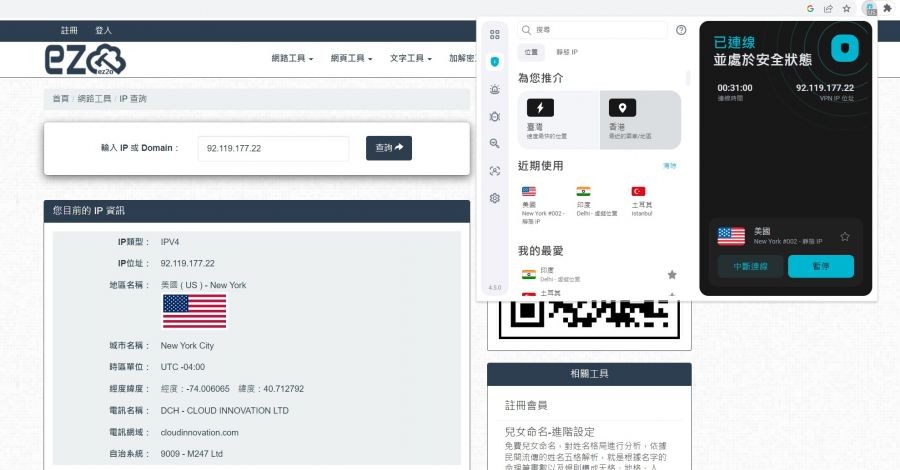Select Taiwan fastest location lightning icon
This screenshot has width=900, height=470.
540,107
